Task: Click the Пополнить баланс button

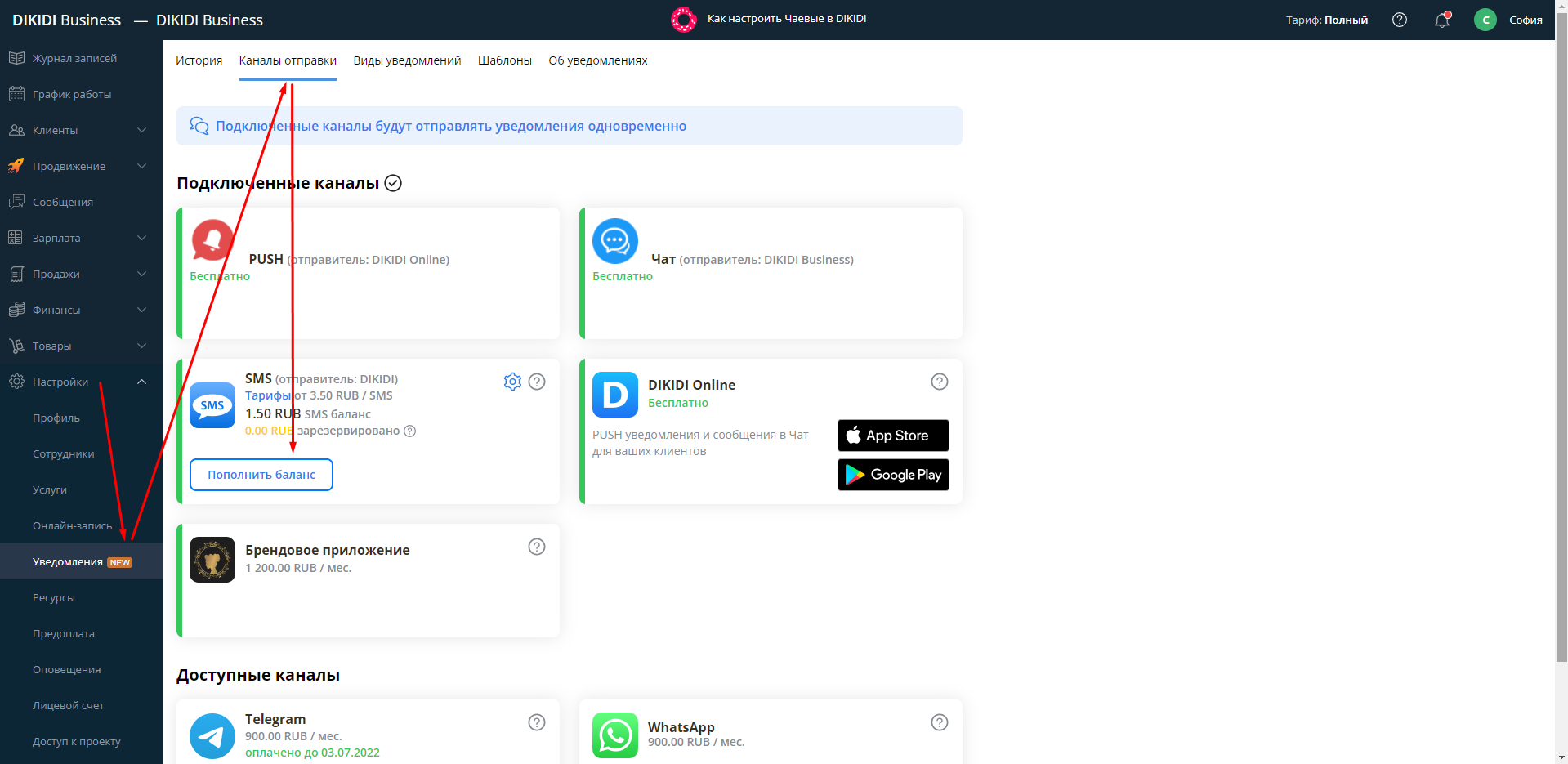Action: pos(261,475)
